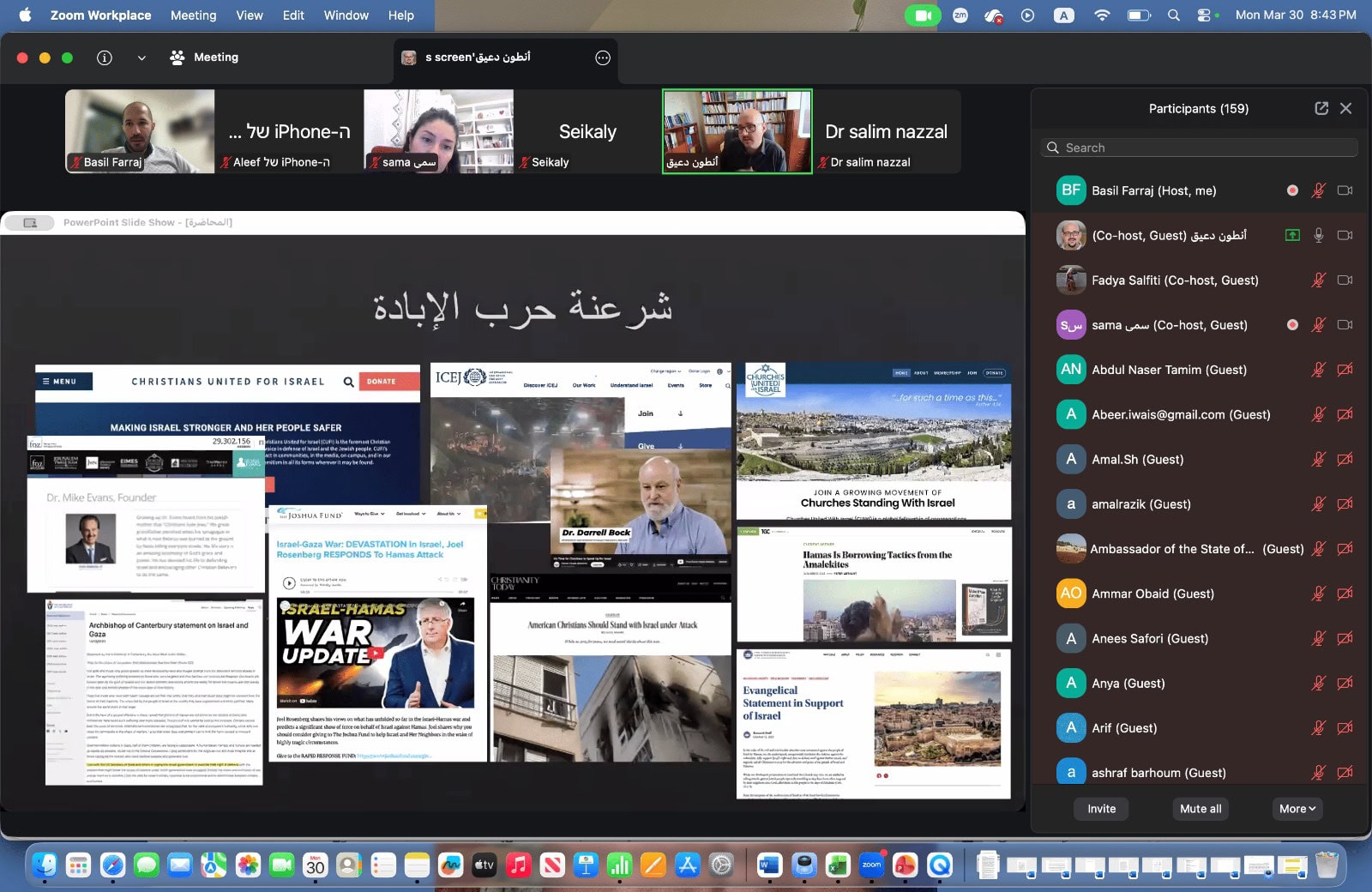
Task: Click the participants icon on the Meeting tab
Action: click(x=177, y=57)
